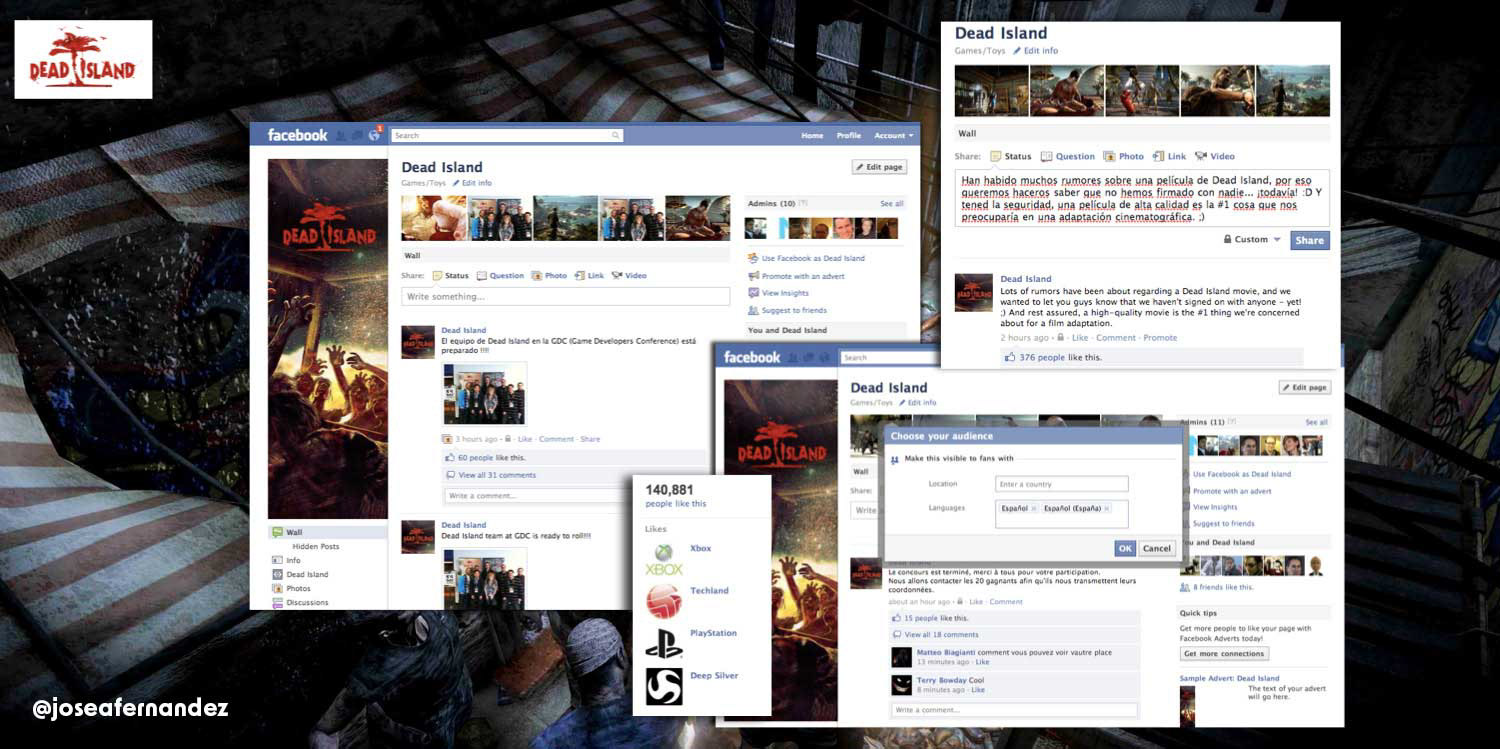The image size is (1500, 749).
Task: Select Link share tab in top-right window
Action: [1169, 156]
